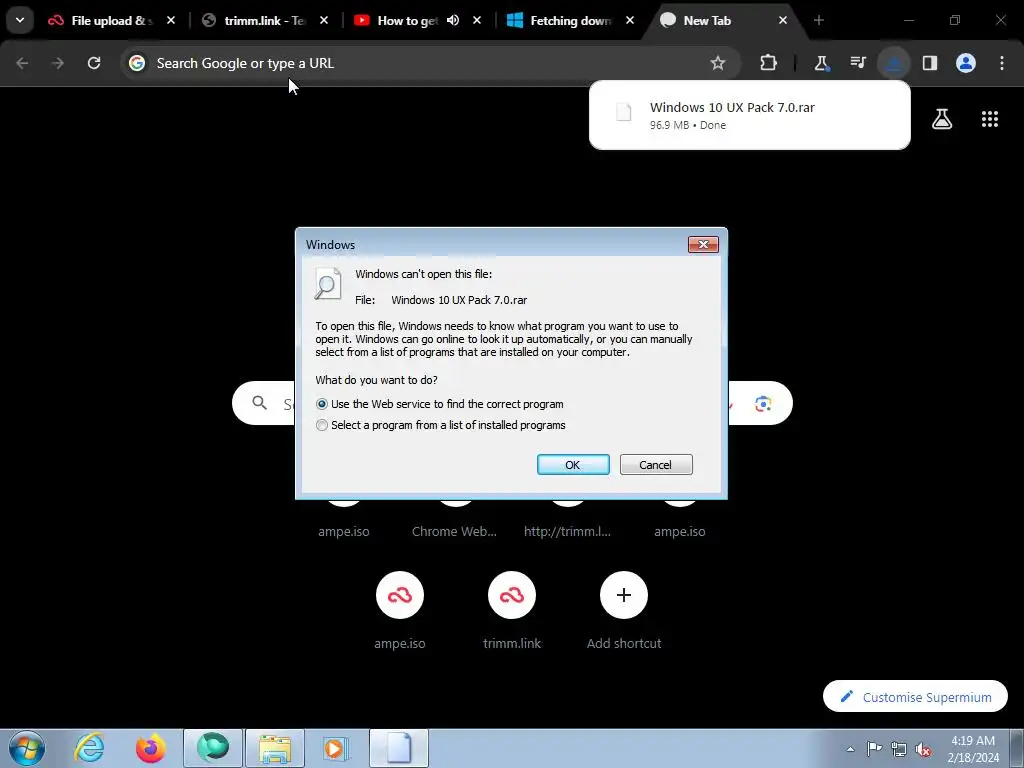Open downloaded Windows 10 UX Pack 7.0.rar entry
1024x768 pixels.
(750, 116)
